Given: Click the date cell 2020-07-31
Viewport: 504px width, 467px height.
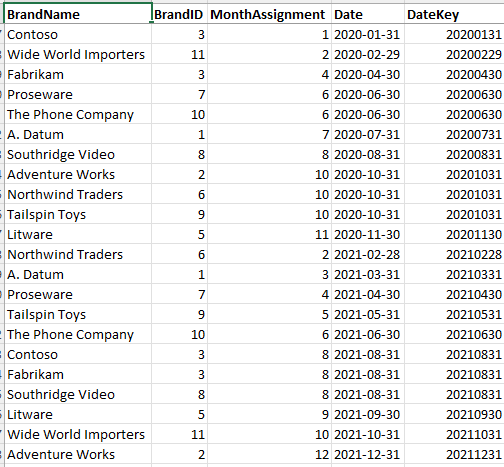Looking at the screenshot, I should point(368,134).
